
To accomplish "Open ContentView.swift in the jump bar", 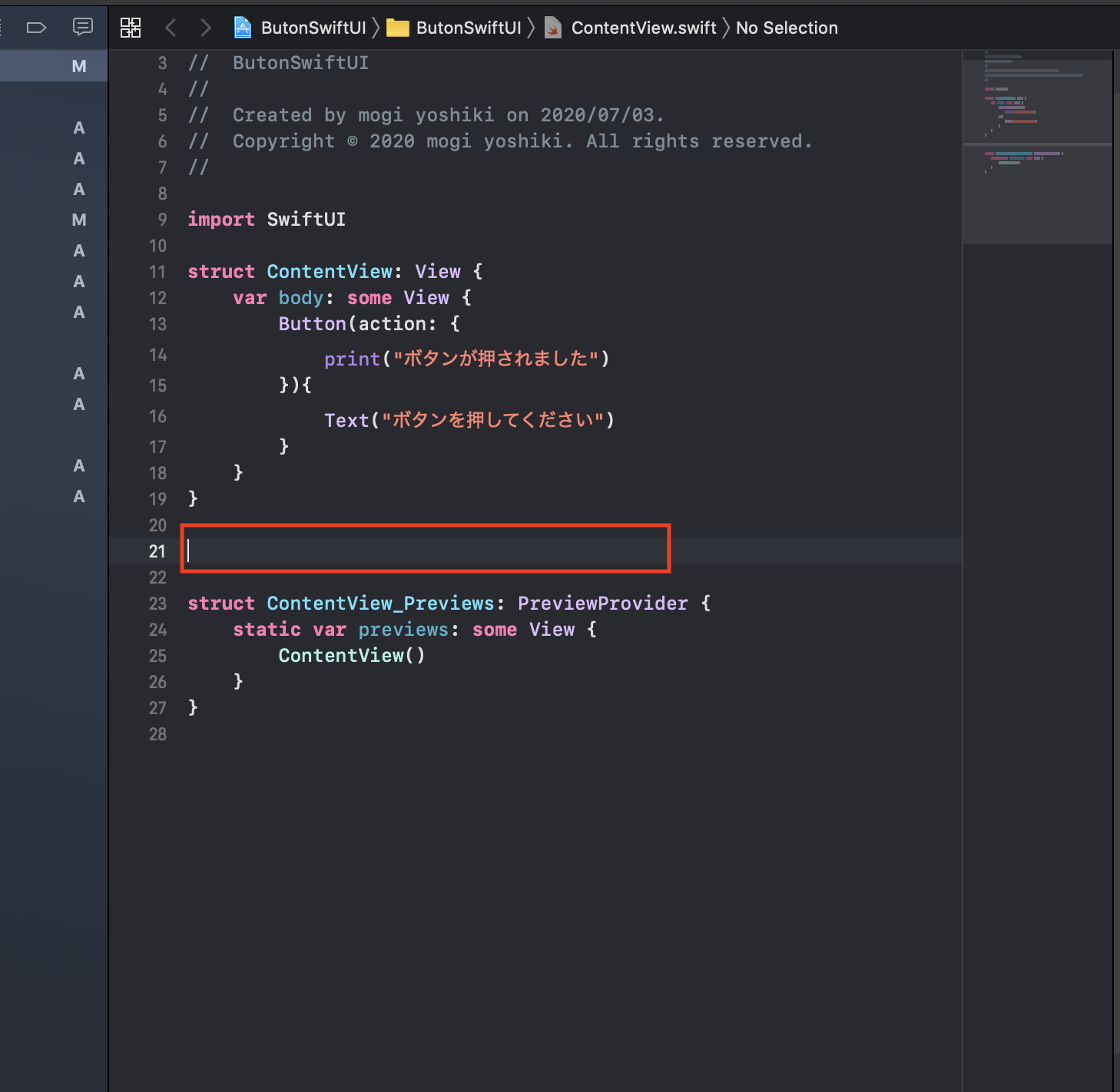I will coord(644,28).
